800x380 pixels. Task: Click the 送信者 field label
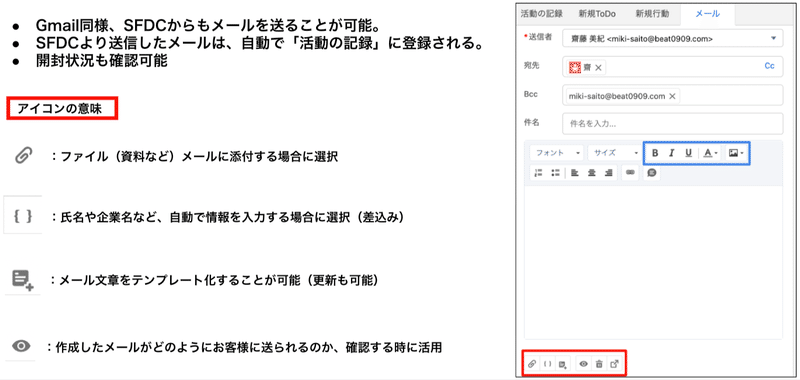click(539, 37)
